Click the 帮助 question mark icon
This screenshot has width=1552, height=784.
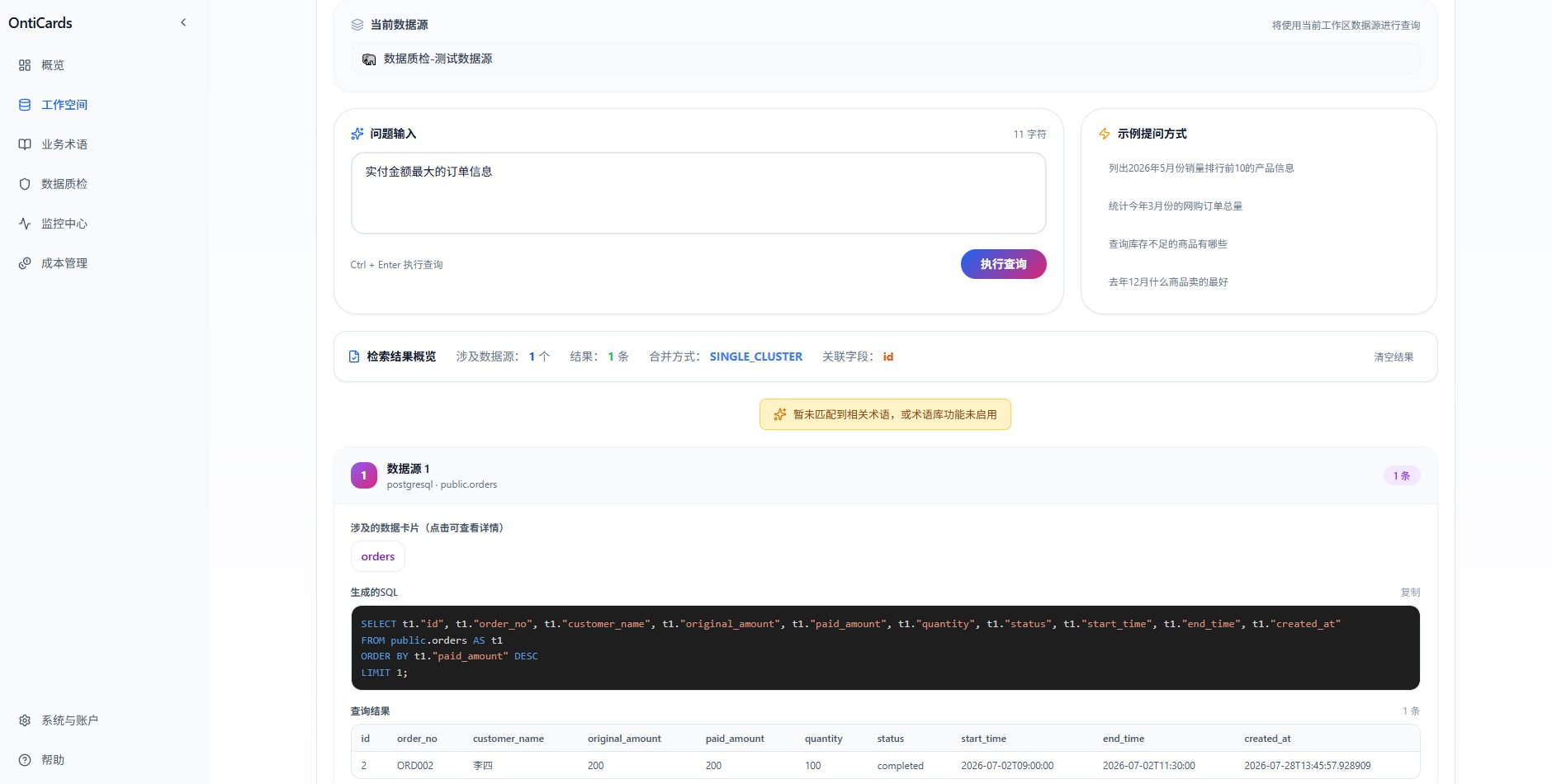(25, 760)
